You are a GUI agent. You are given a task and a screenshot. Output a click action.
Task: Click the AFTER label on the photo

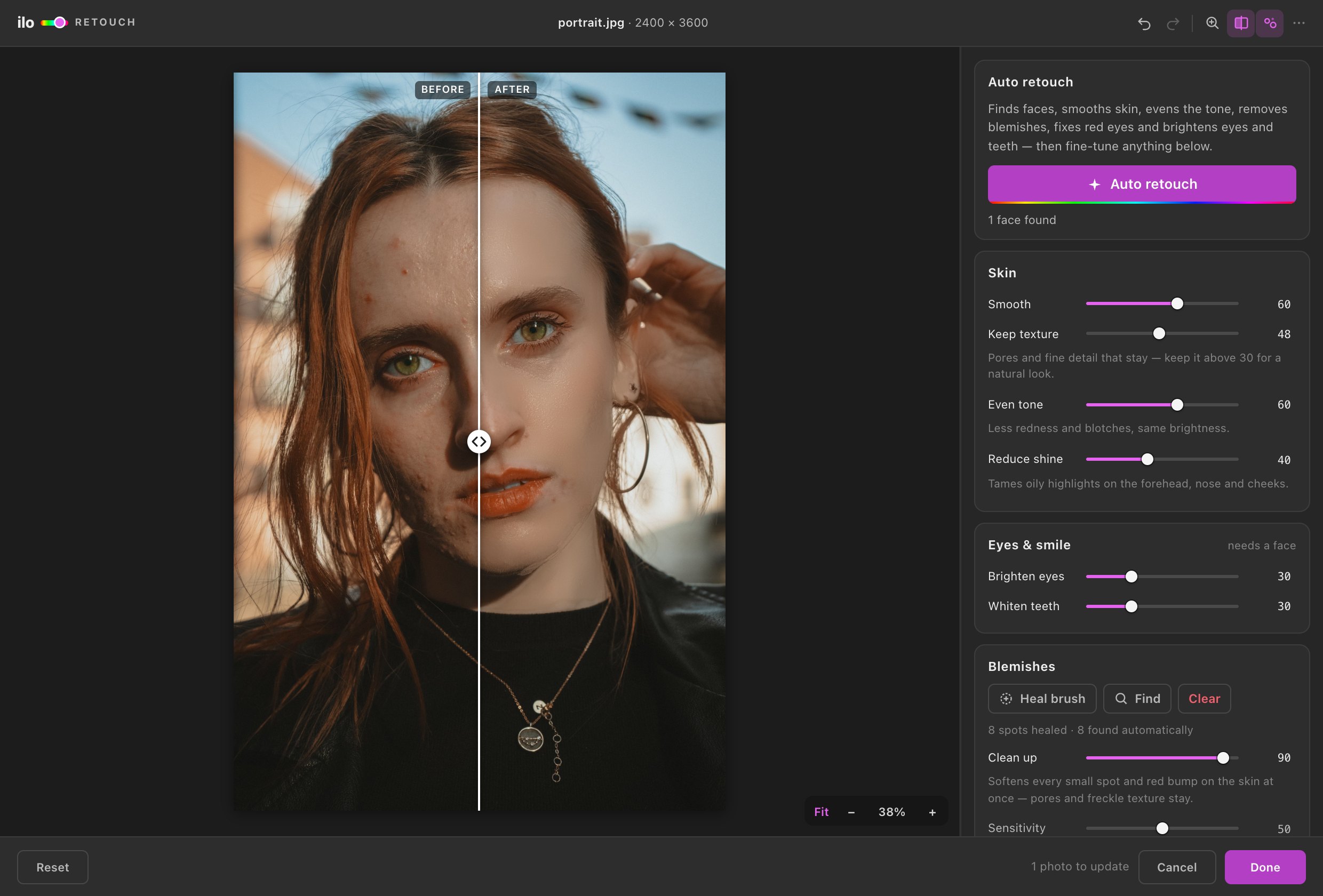[512, 90]
